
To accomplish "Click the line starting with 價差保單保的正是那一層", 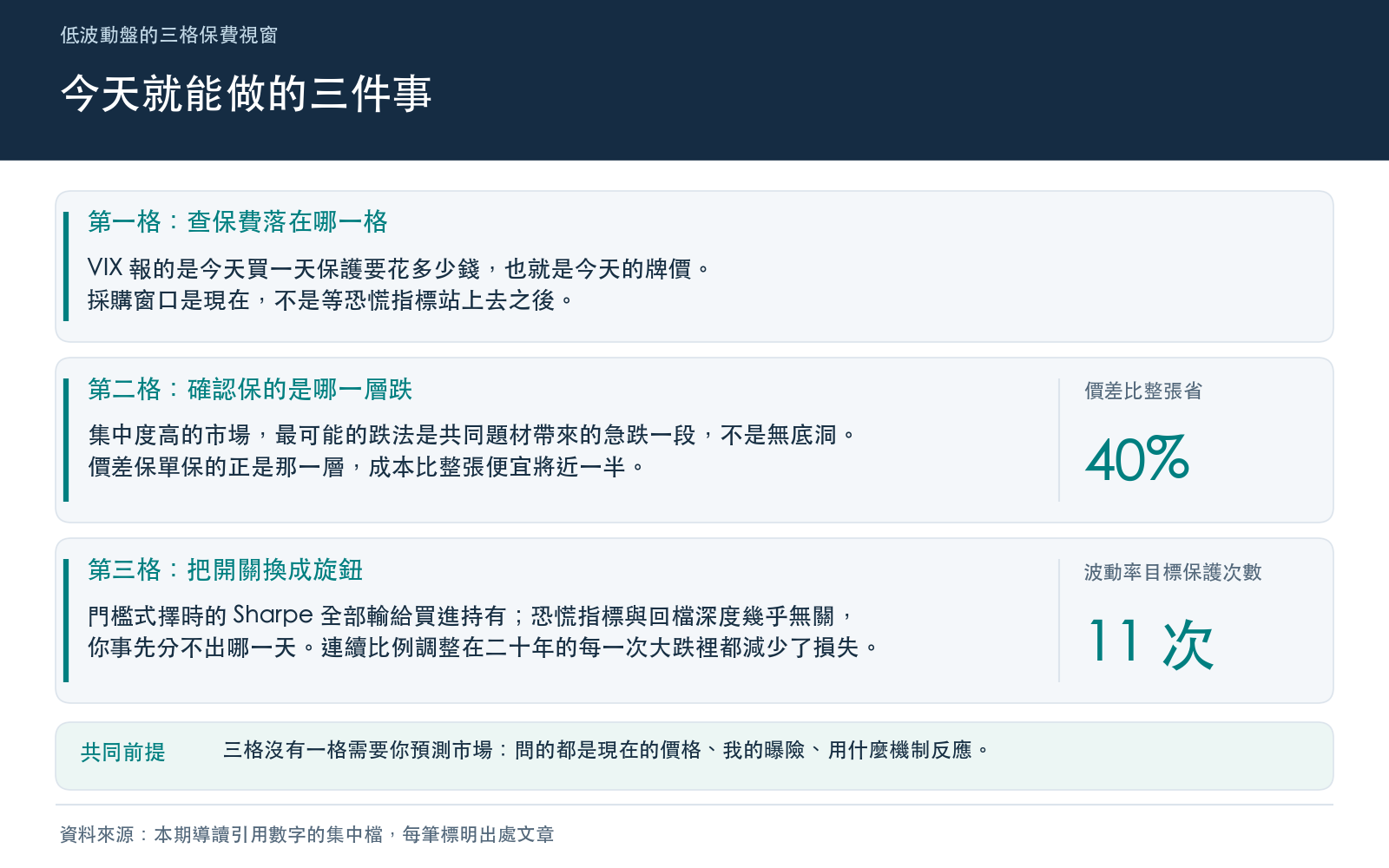I will (x=366, y=467).
